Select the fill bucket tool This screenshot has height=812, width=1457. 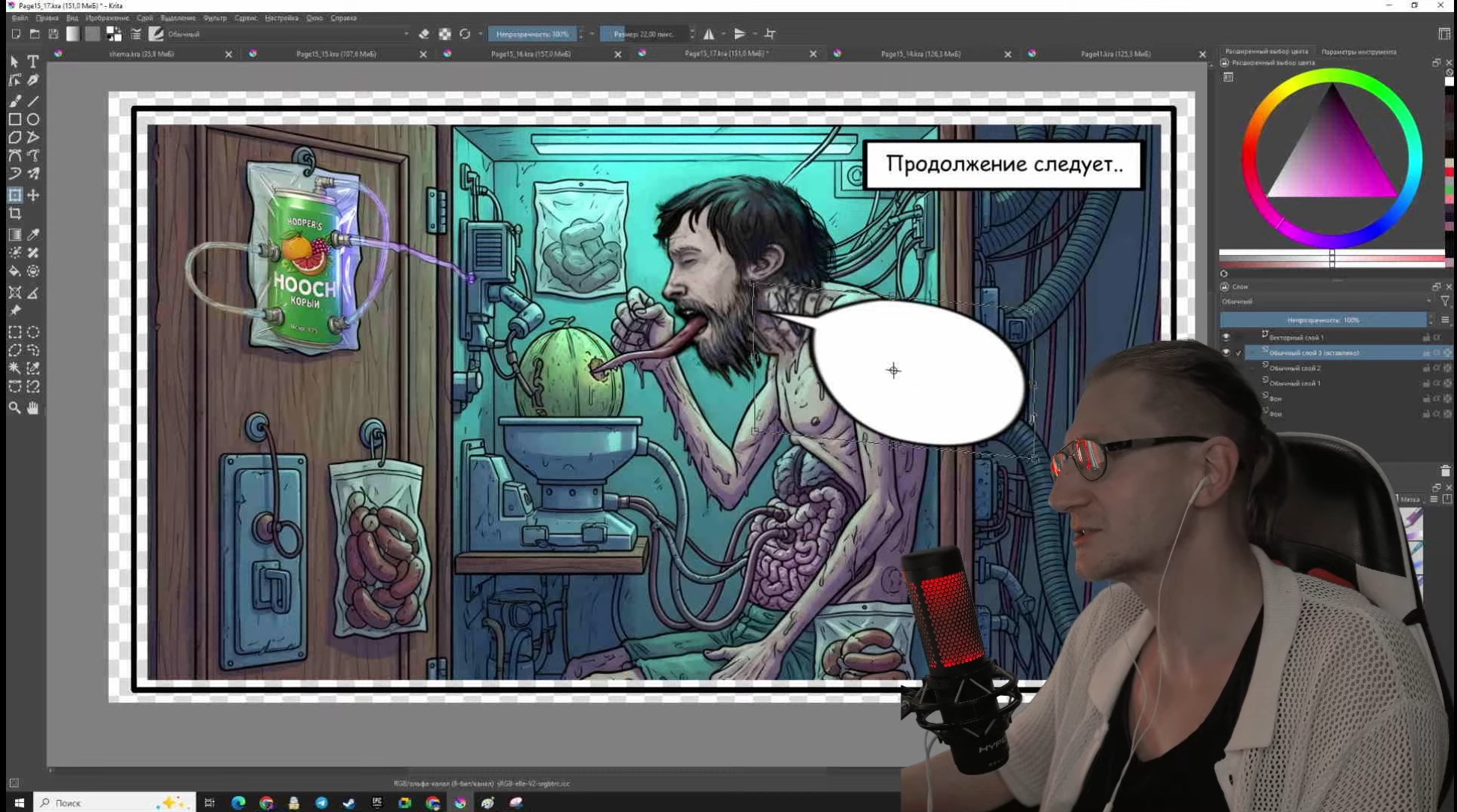click(14, 271)
